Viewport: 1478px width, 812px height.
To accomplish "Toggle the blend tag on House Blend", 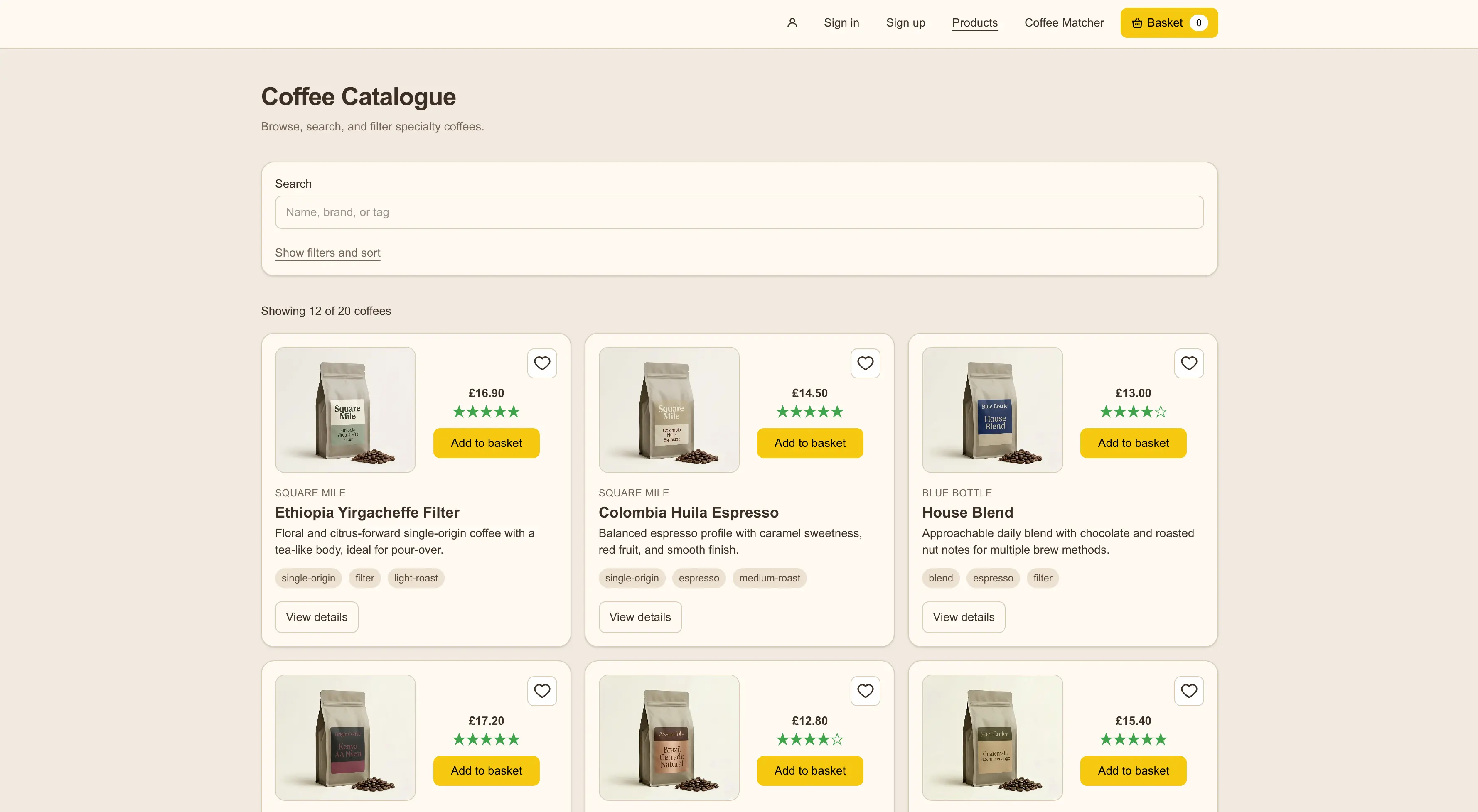I will pyautogui.click(x=940, y=578).
